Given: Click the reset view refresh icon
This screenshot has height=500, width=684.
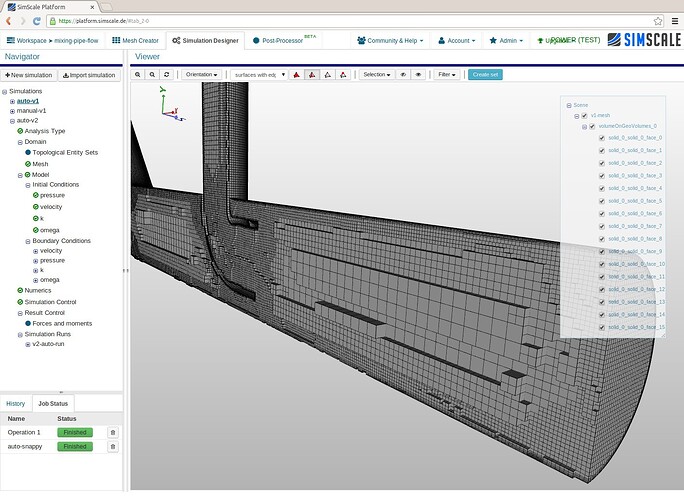Looking at the screenshot, I should (167, 75).
